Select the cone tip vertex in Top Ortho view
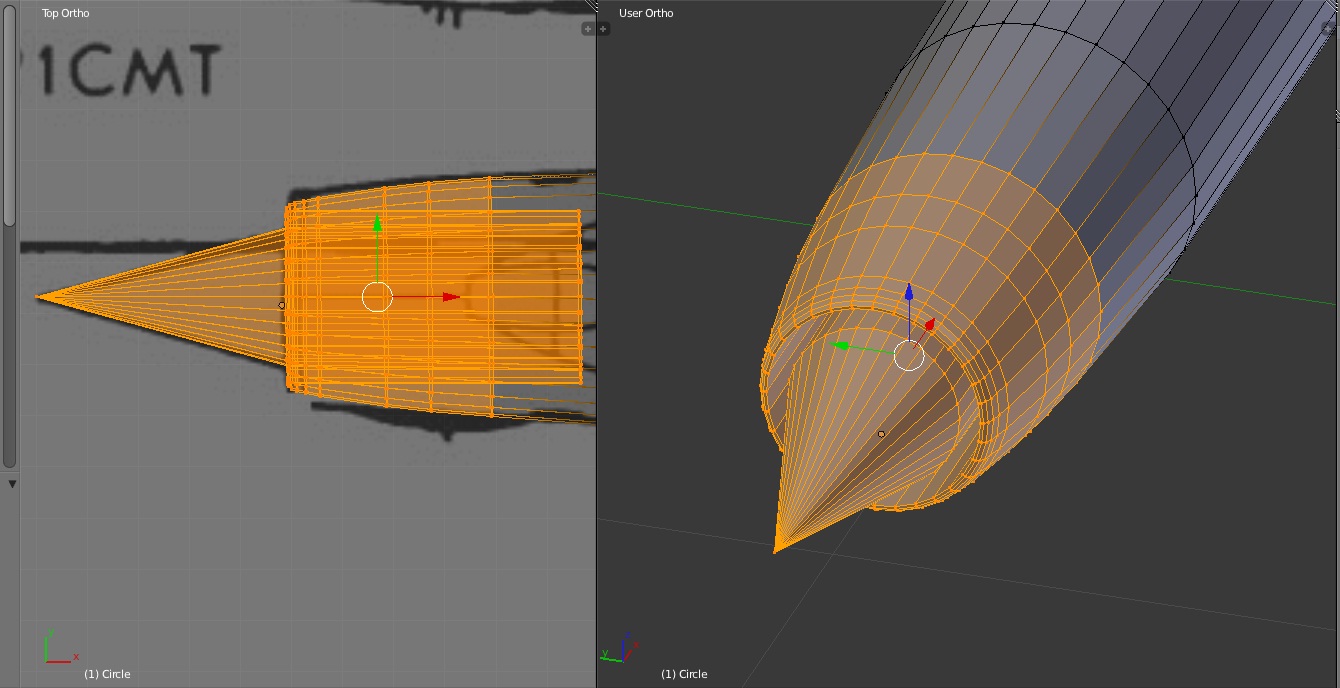 (x=38, y=296)
